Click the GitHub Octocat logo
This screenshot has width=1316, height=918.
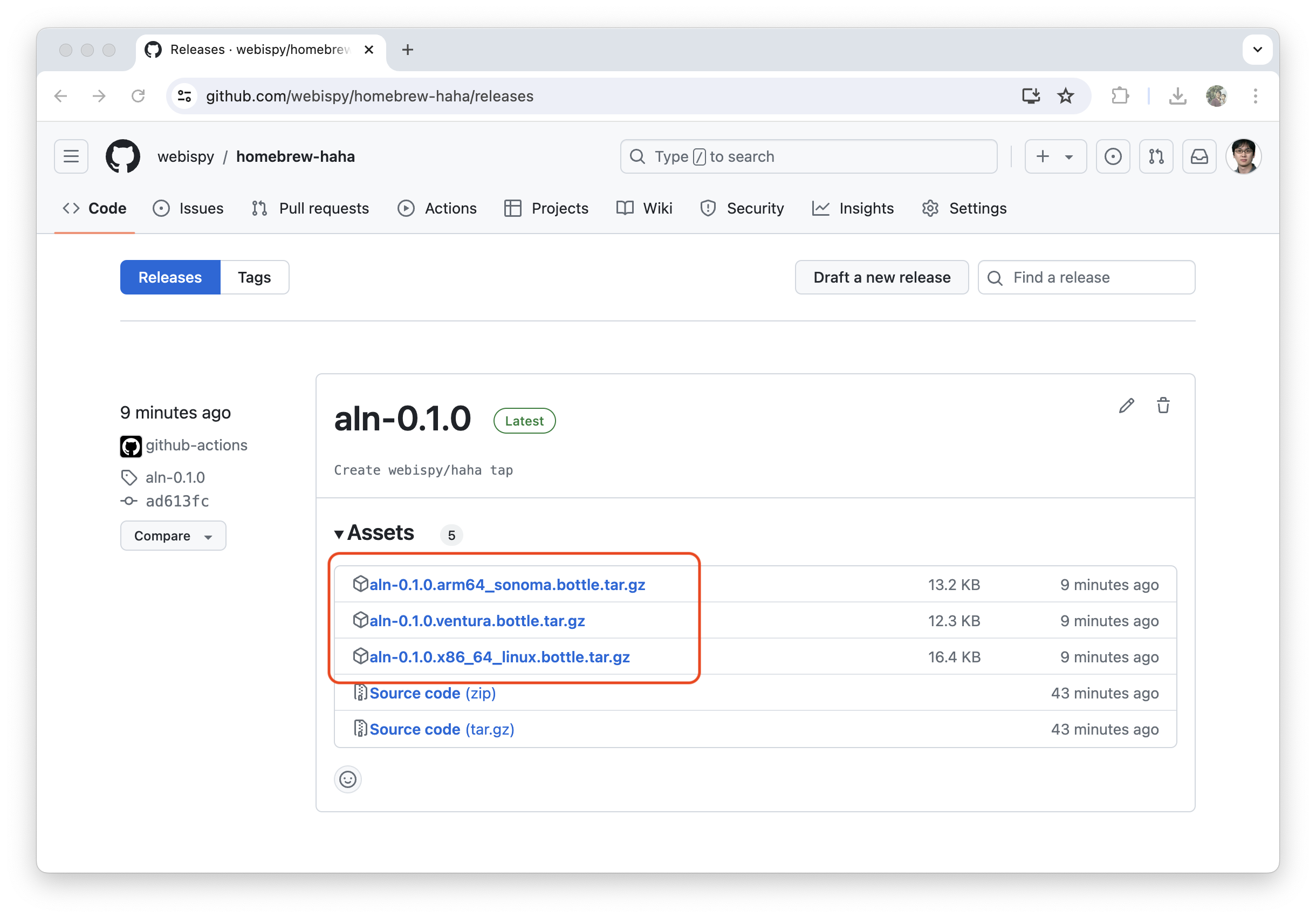[x=122, y=156]
